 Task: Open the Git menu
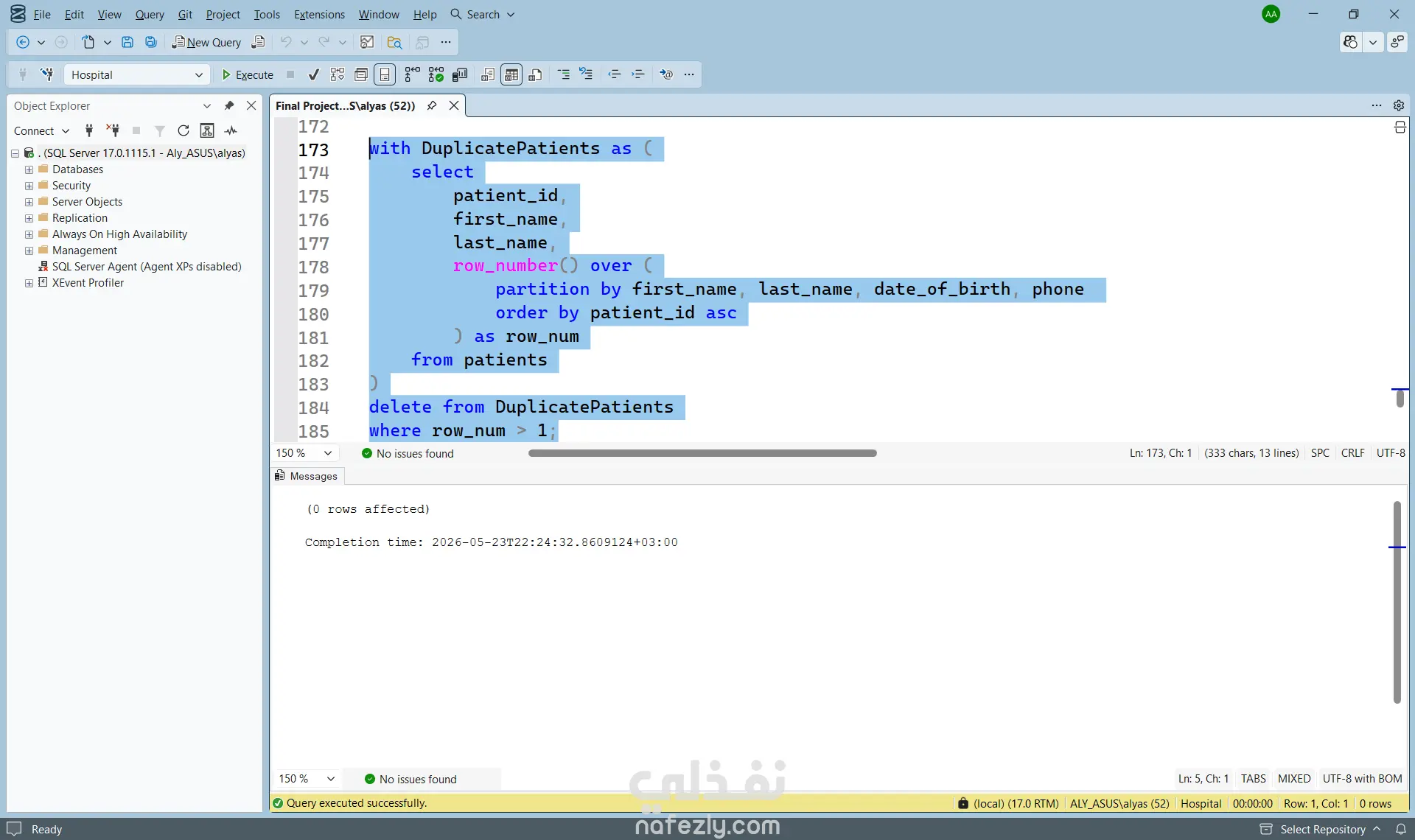click(185, 14)
